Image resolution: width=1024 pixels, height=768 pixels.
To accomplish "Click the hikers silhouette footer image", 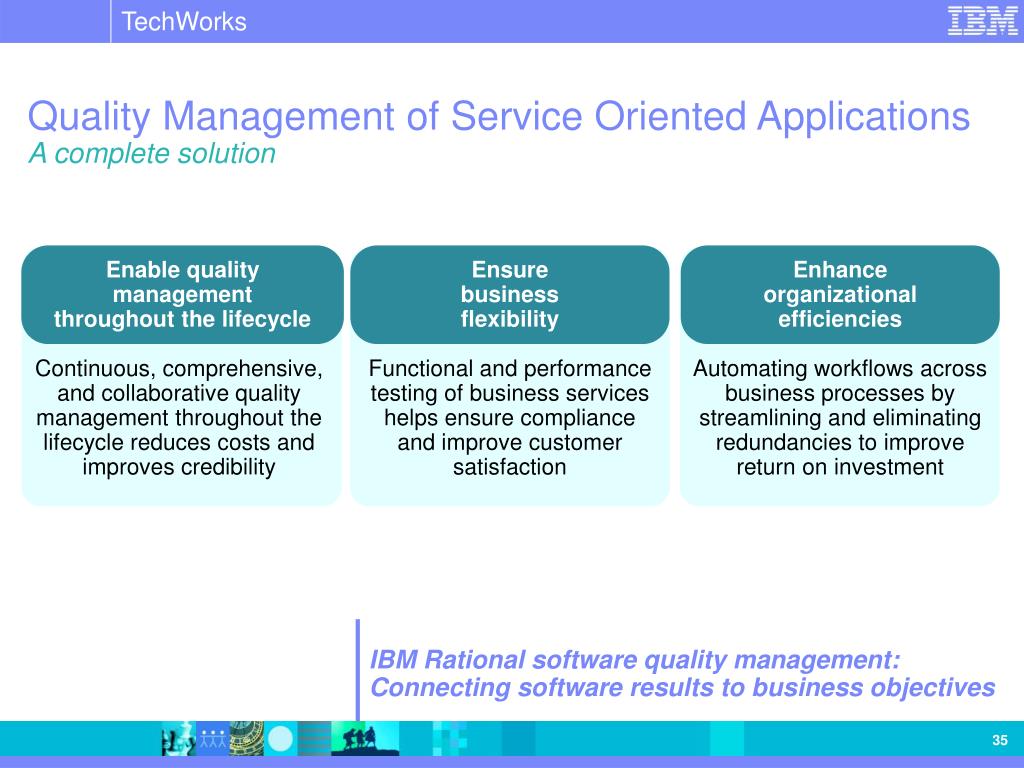I will pos(365,739).
